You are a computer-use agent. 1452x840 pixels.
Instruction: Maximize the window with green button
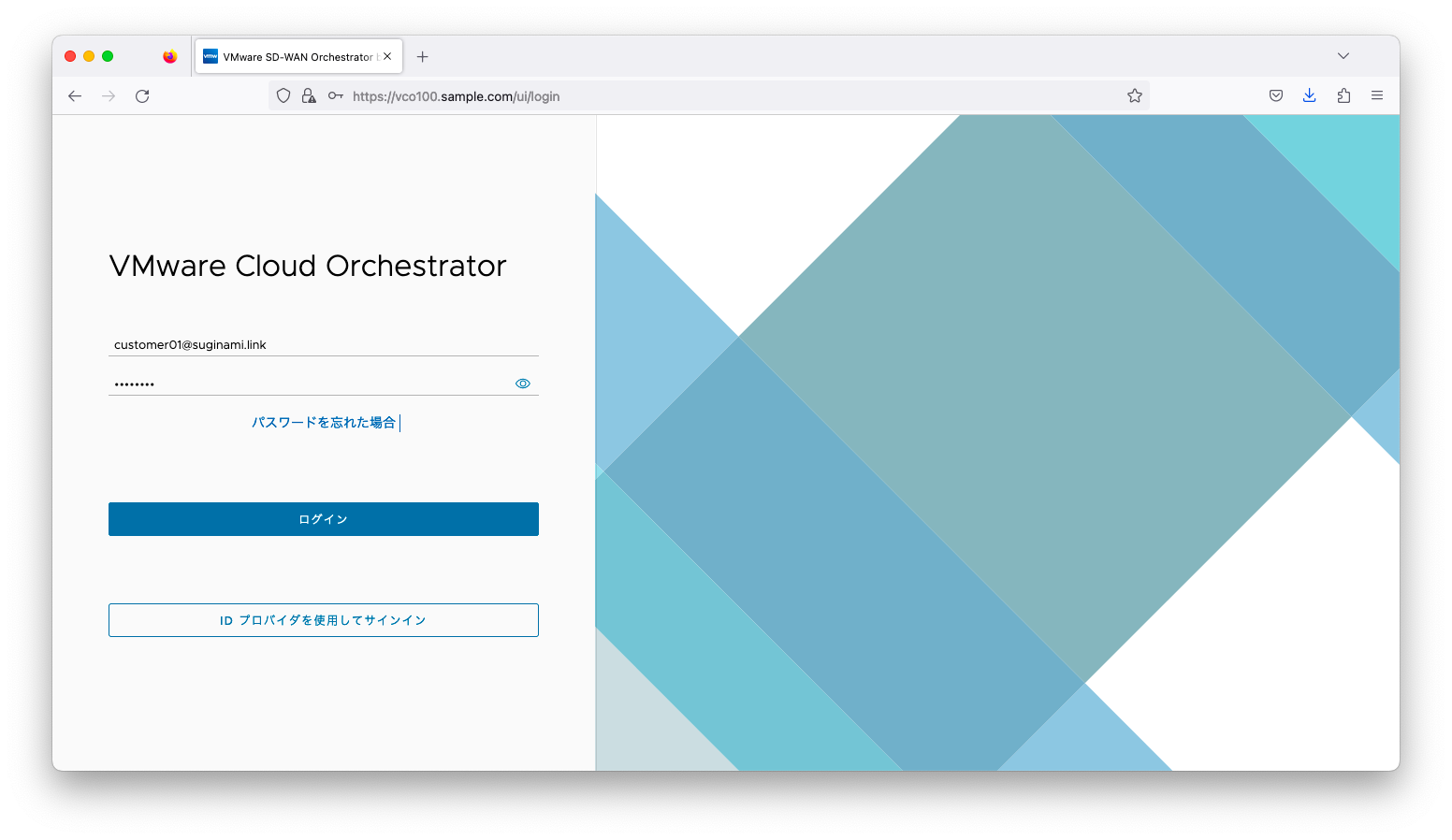point(108,56)
